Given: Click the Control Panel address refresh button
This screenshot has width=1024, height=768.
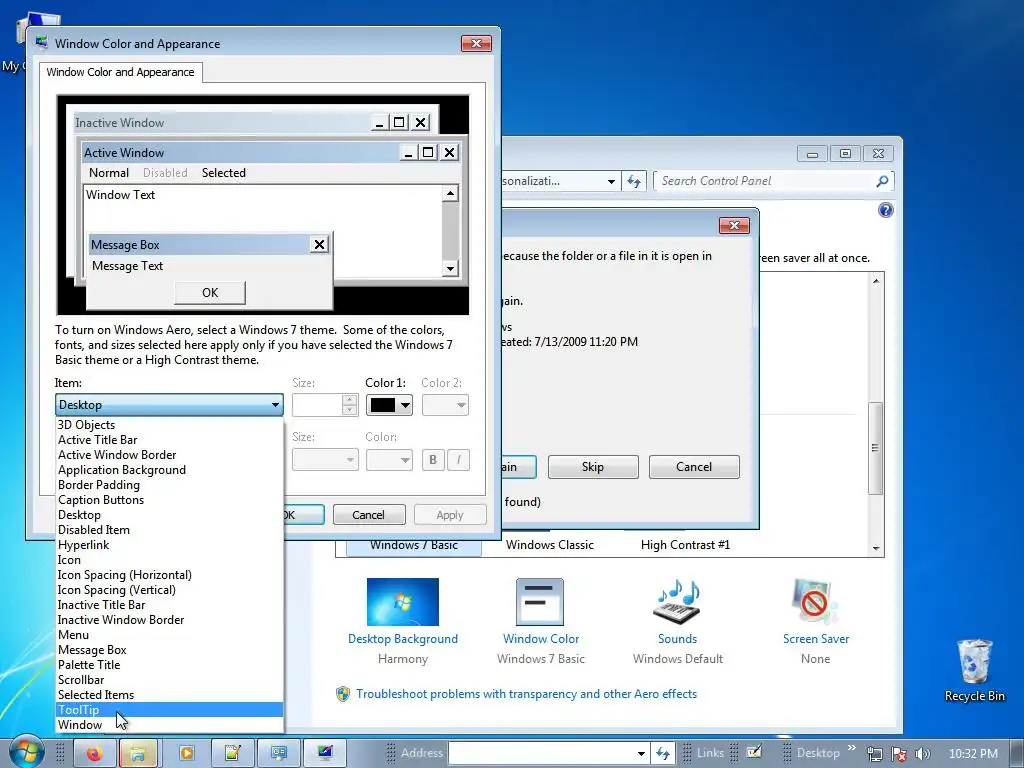Looking at the screenshot, I should click(633, 181).
